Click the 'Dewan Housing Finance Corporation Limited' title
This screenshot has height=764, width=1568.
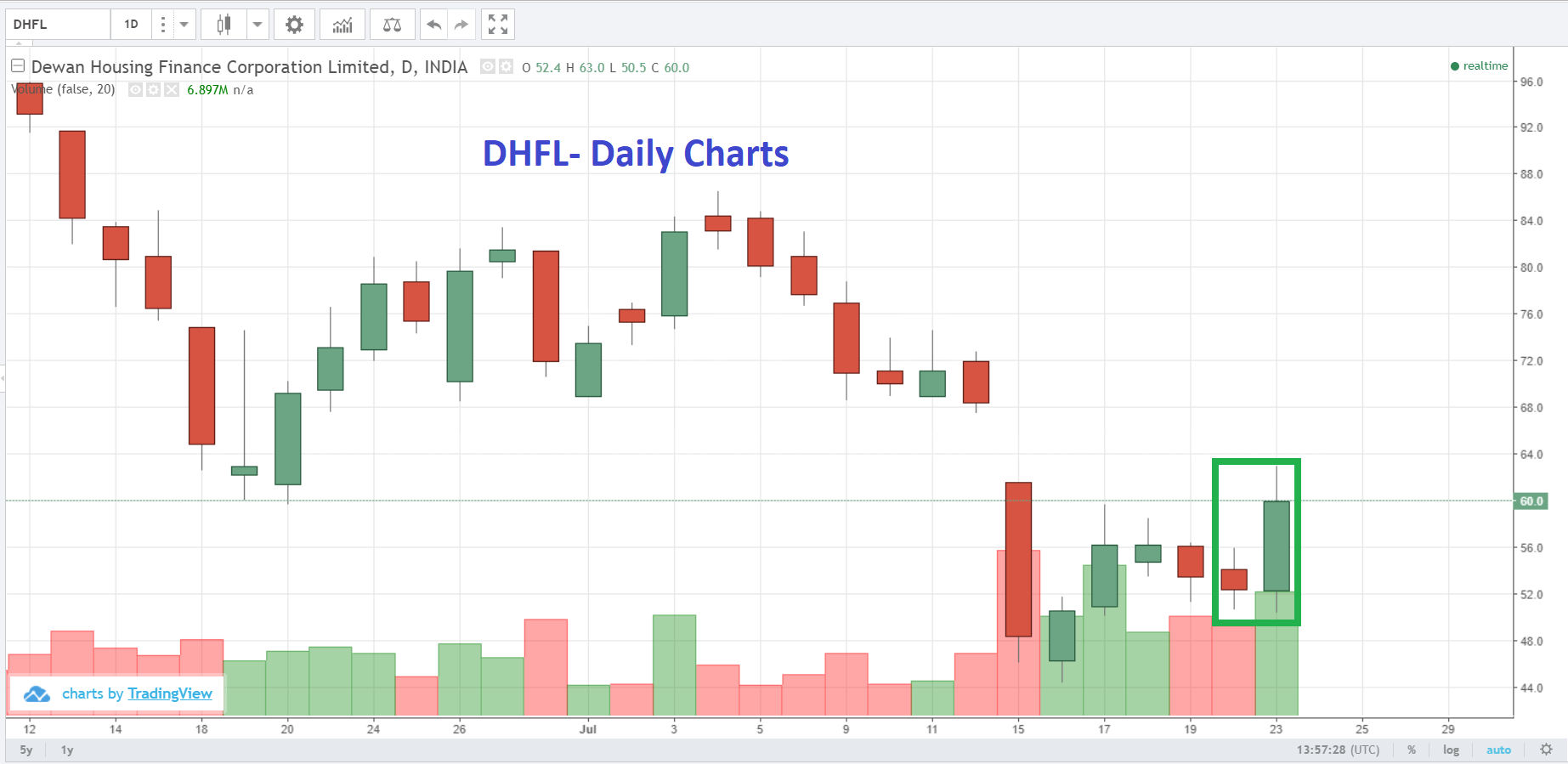coord(212,67)
